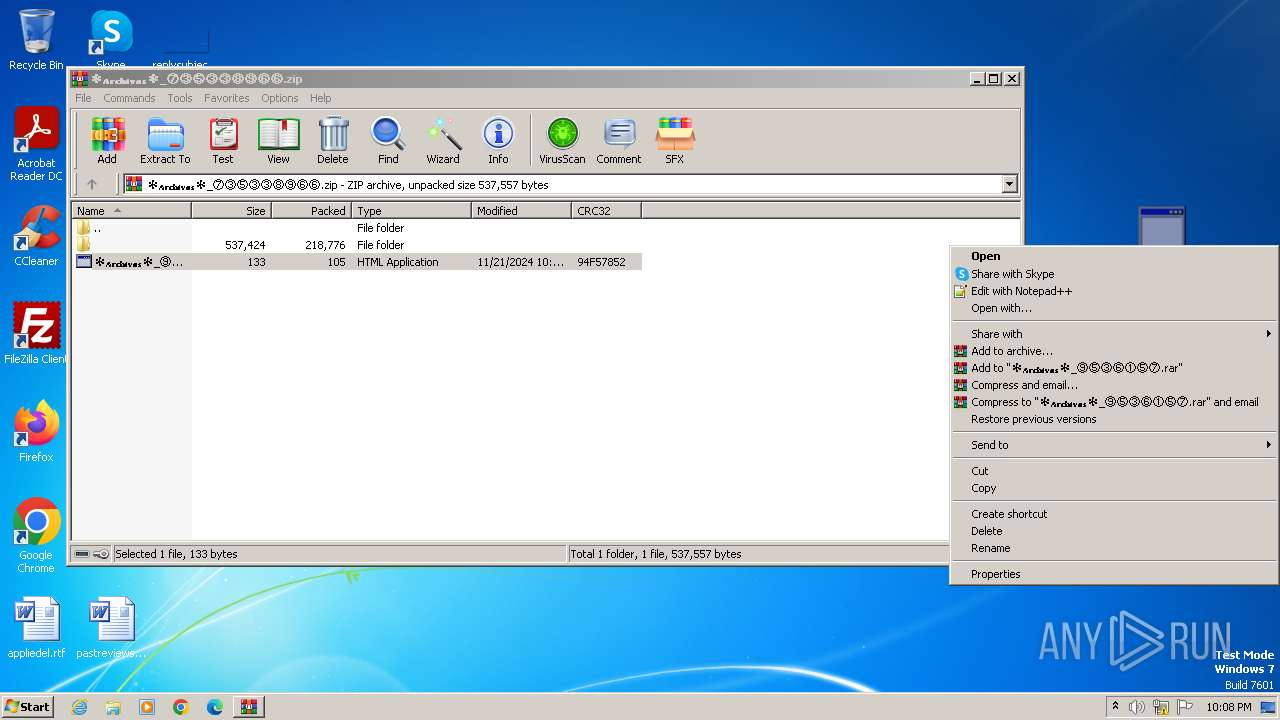1280x720 pixels.
Task: Click the SFX toolbar icon
Action: click(675, 140)
